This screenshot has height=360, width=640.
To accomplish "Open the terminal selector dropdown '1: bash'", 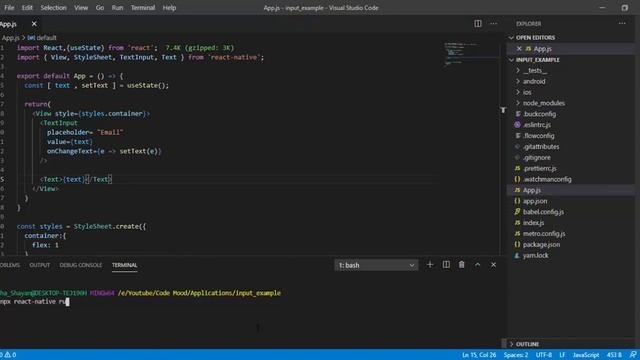I will tap(376, 265).
